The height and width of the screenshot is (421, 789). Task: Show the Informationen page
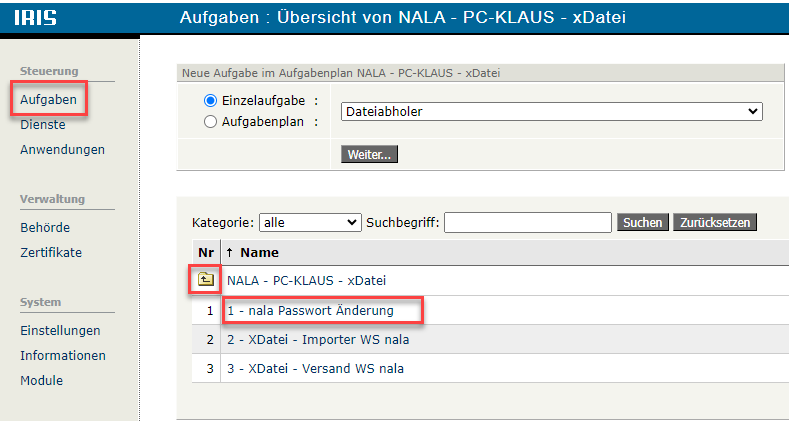coord(63,356)
